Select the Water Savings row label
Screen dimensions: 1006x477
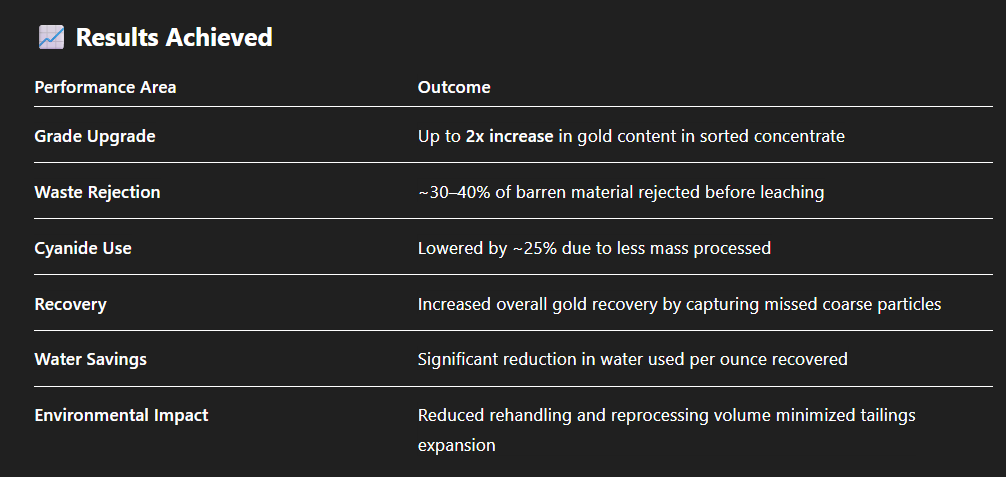point(90,359)
